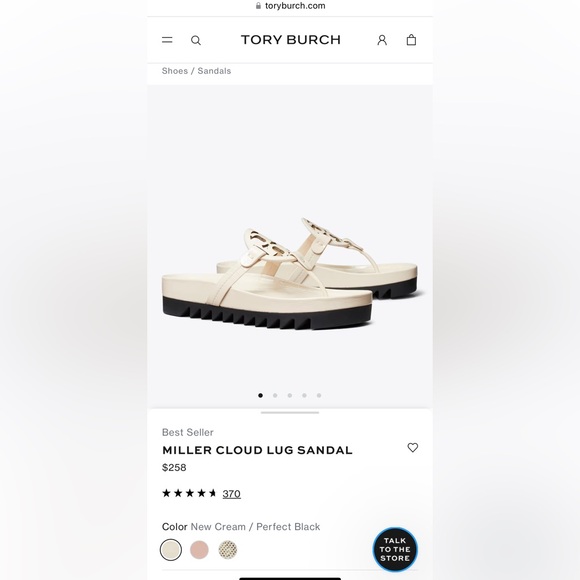Select the patterned snake color swatch
Screen dimensions: 580x580
click(228, 550)
